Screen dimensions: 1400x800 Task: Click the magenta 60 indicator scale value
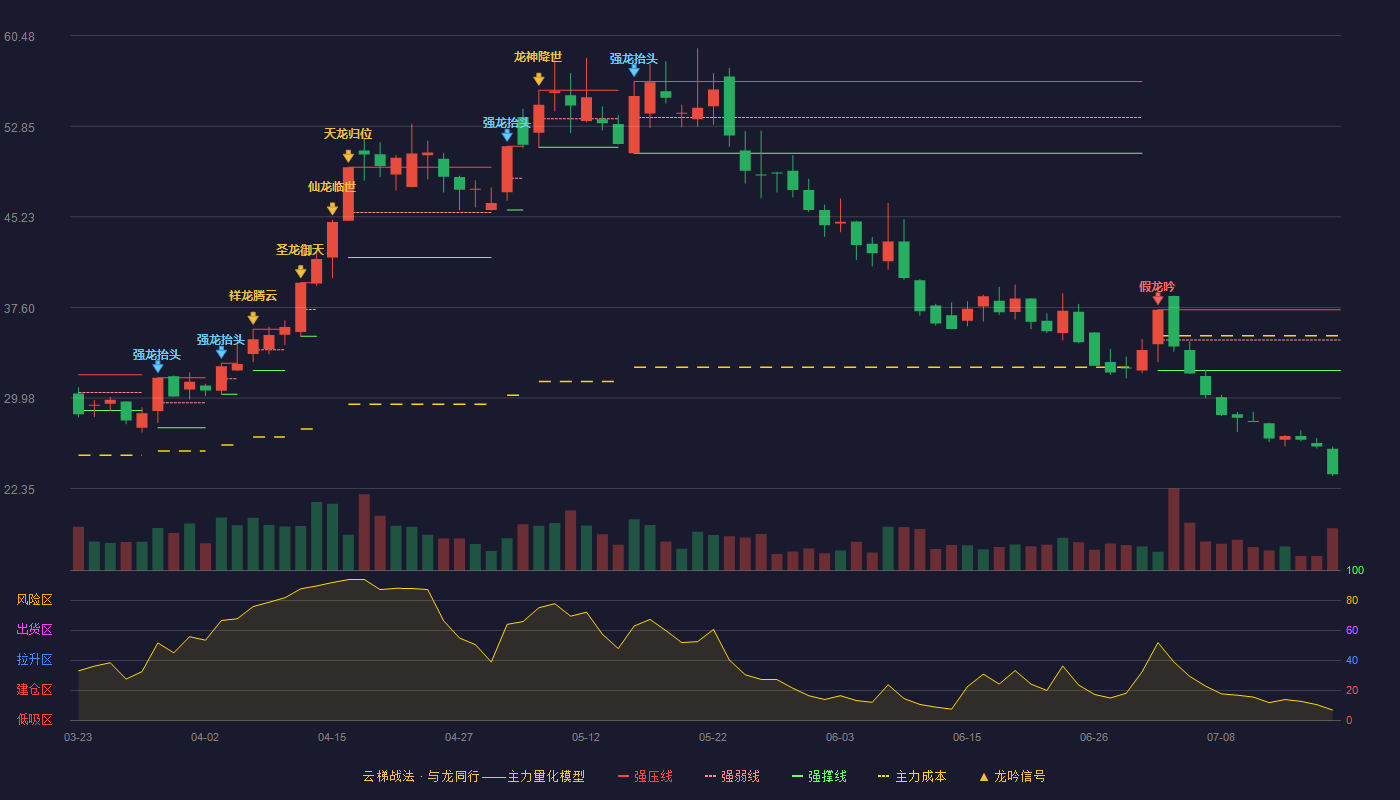tap(1352, 630)
